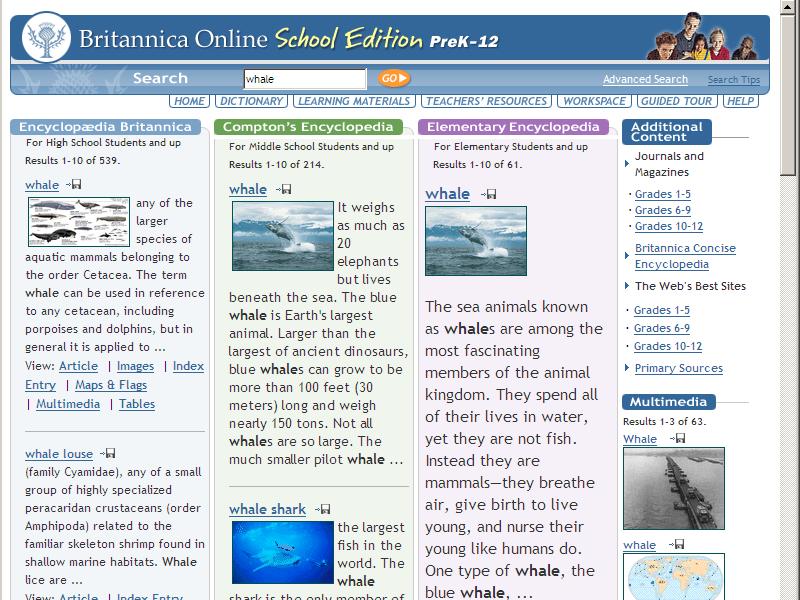800x600 pixels.
Task: Click the whale species chart thumbnail
Action: (x=79, y=221)
